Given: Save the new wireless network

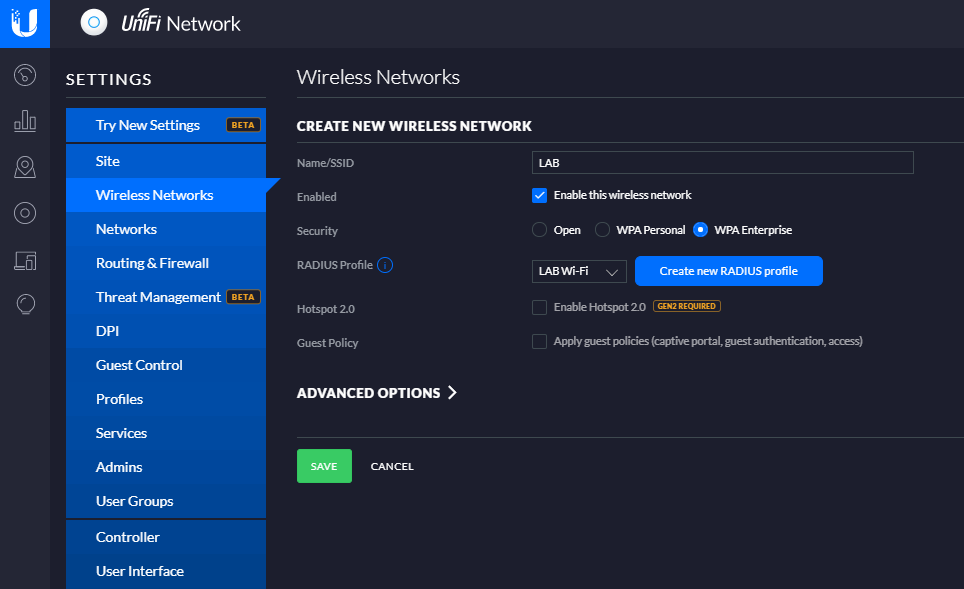Looking at the screenshot, I should tap(324, 466).
